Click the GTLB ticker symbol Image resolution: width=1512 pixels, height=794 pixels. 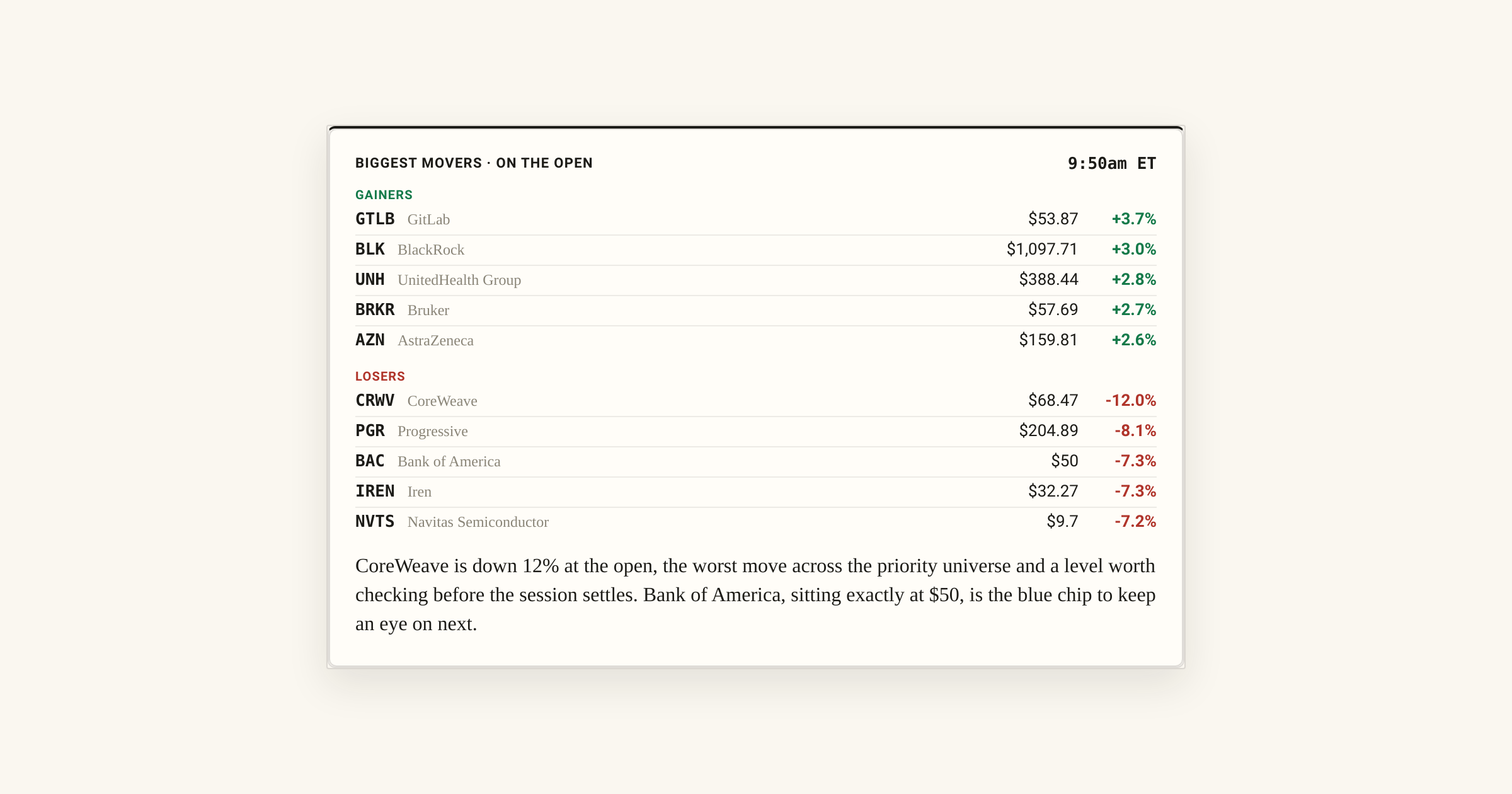pos(375,219)
